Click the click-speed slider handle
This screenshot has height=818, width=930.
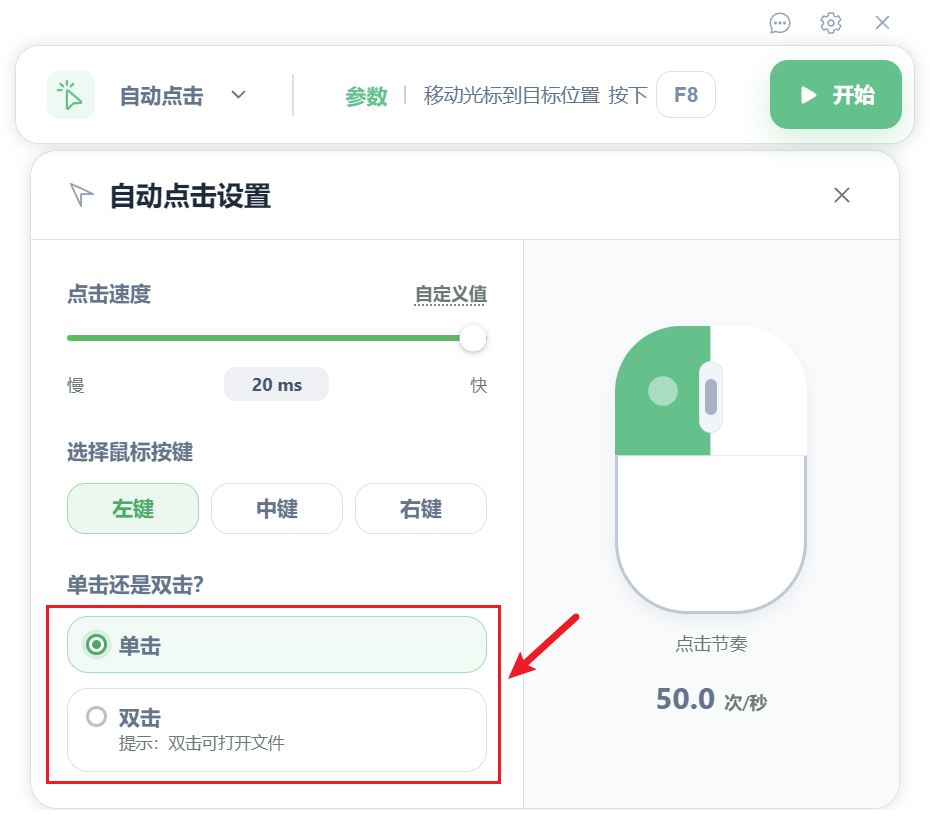point(473,338)
